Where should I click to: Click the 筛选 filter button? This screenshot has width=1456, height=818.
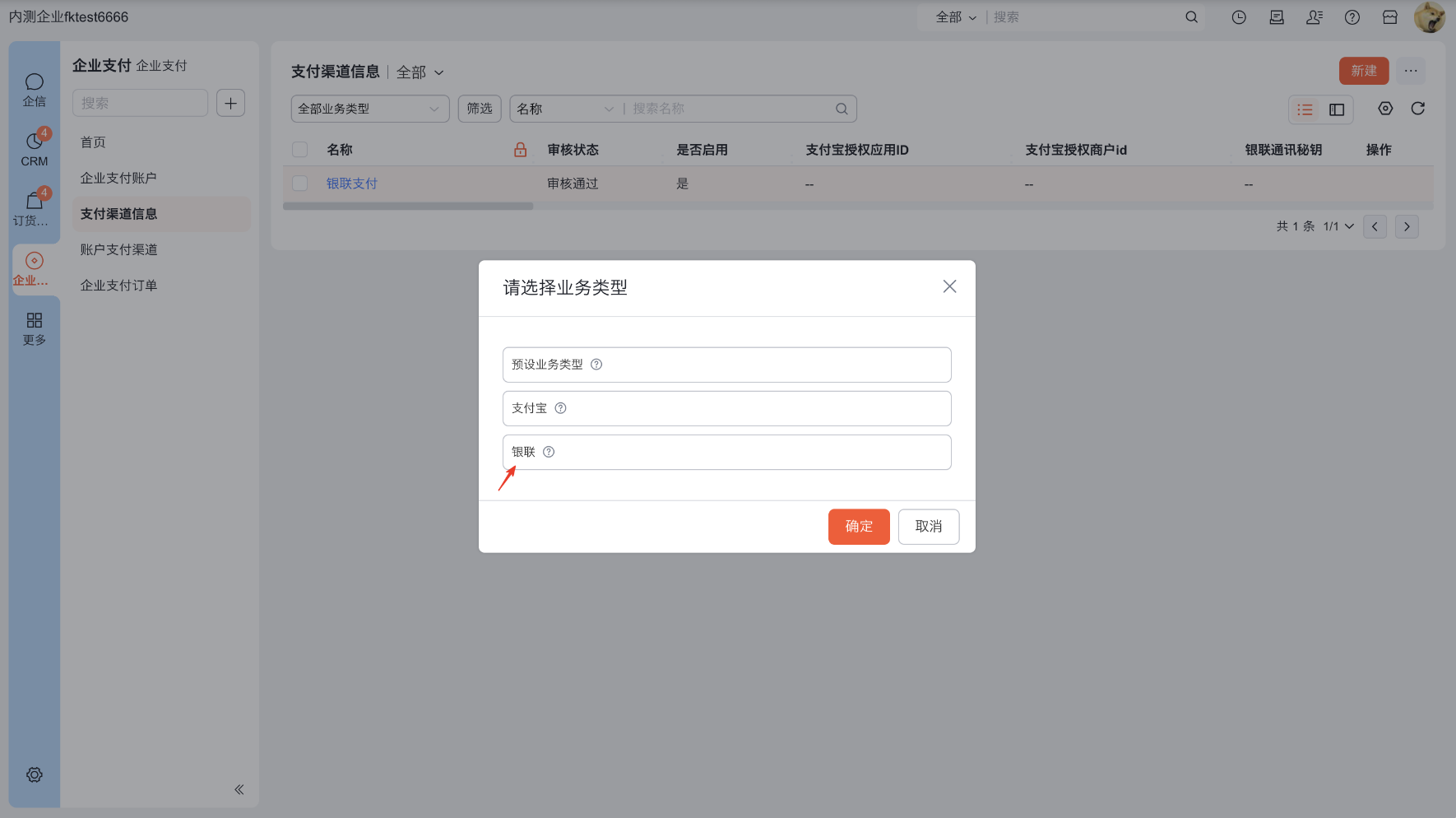480,109
